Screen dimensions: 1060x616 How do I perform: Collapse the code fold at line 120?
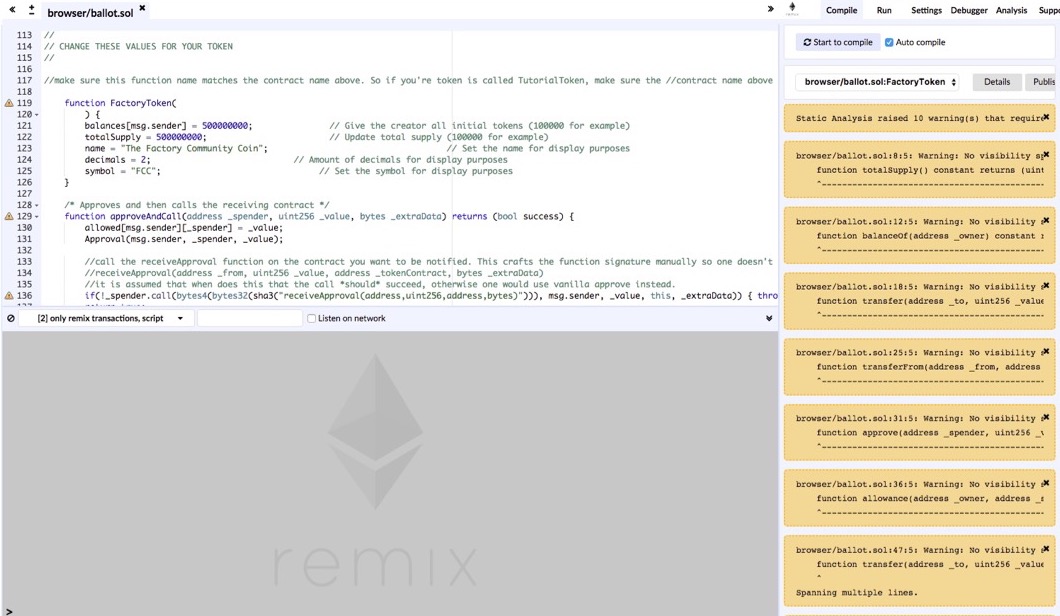37,115
